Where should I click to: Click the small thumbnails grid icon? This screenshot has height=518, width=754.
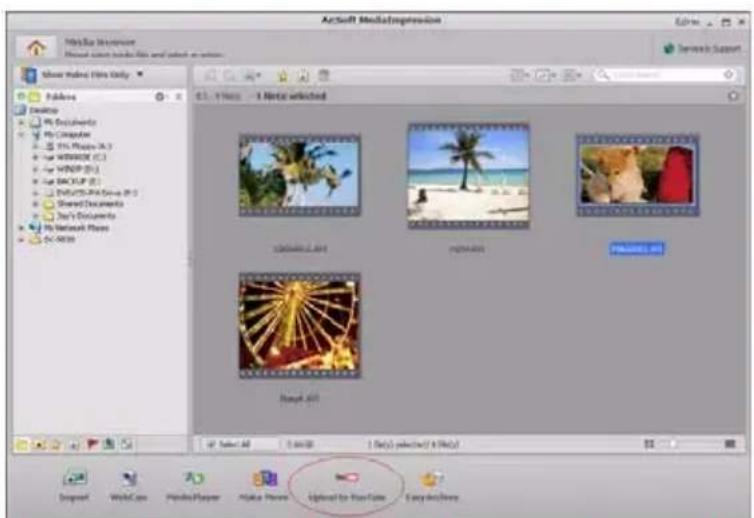pos(649,444)
